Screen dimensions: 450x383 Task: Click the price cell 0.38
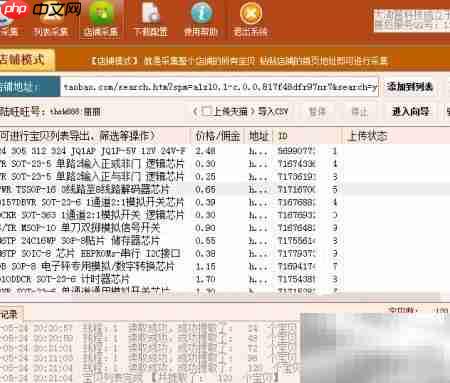click(205, 254)
